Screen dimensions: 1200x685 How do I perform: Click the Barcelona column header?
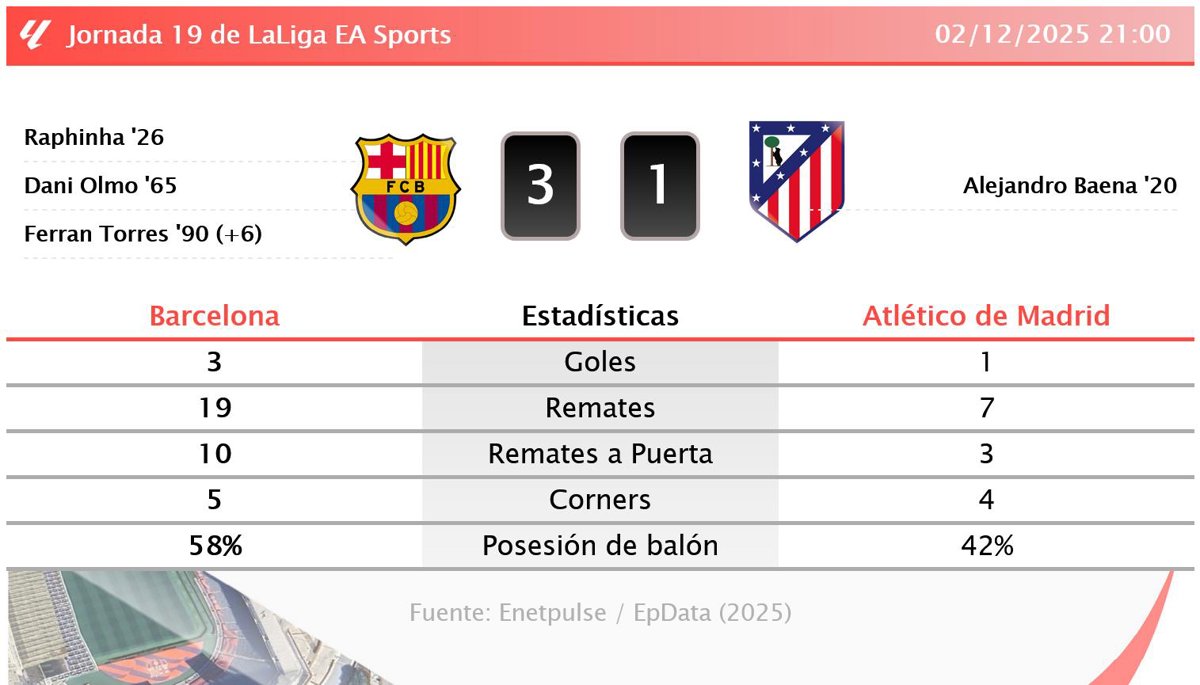pos(214,316)
